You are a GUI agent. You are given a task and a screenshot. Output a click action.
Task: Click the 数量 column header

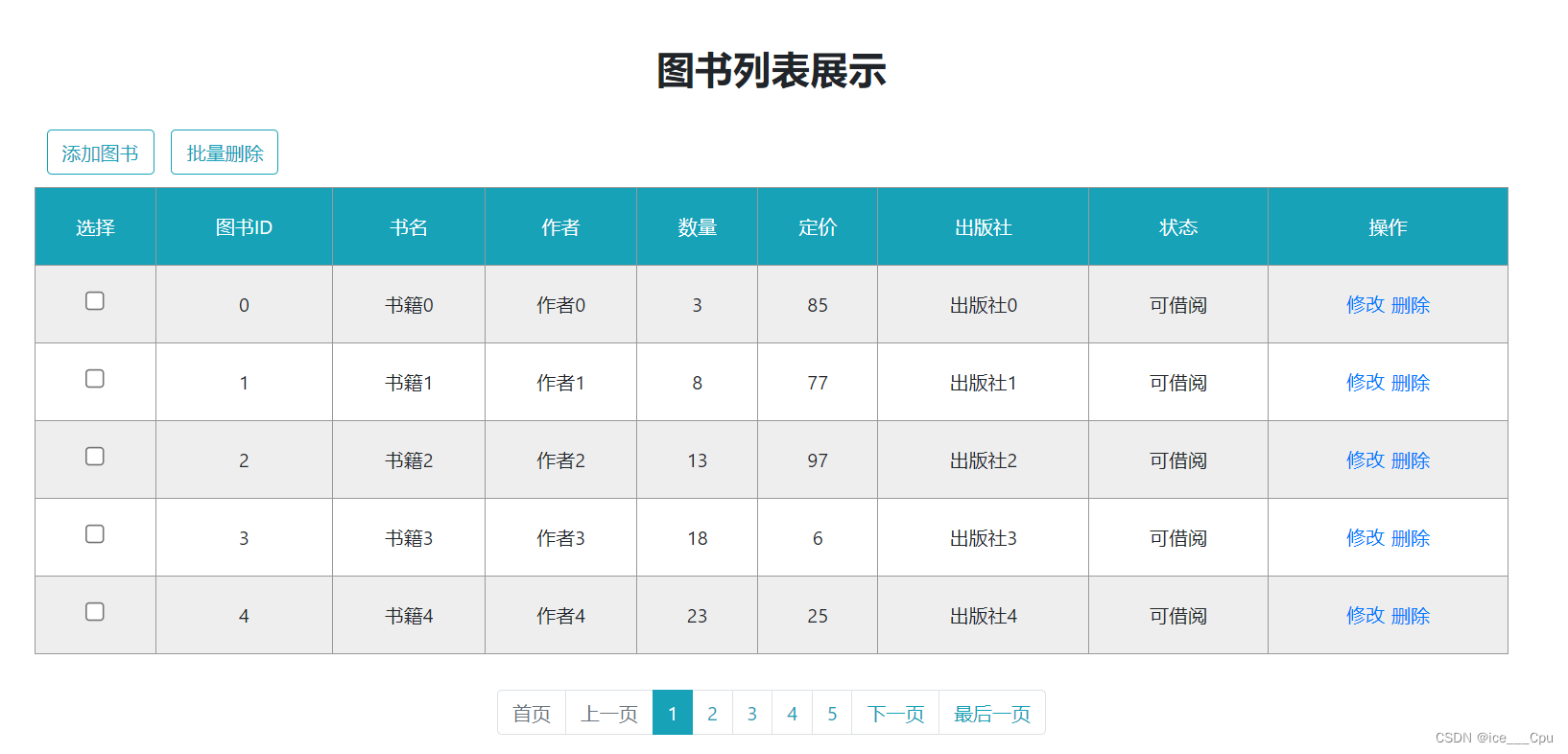(x=698, y=227)
